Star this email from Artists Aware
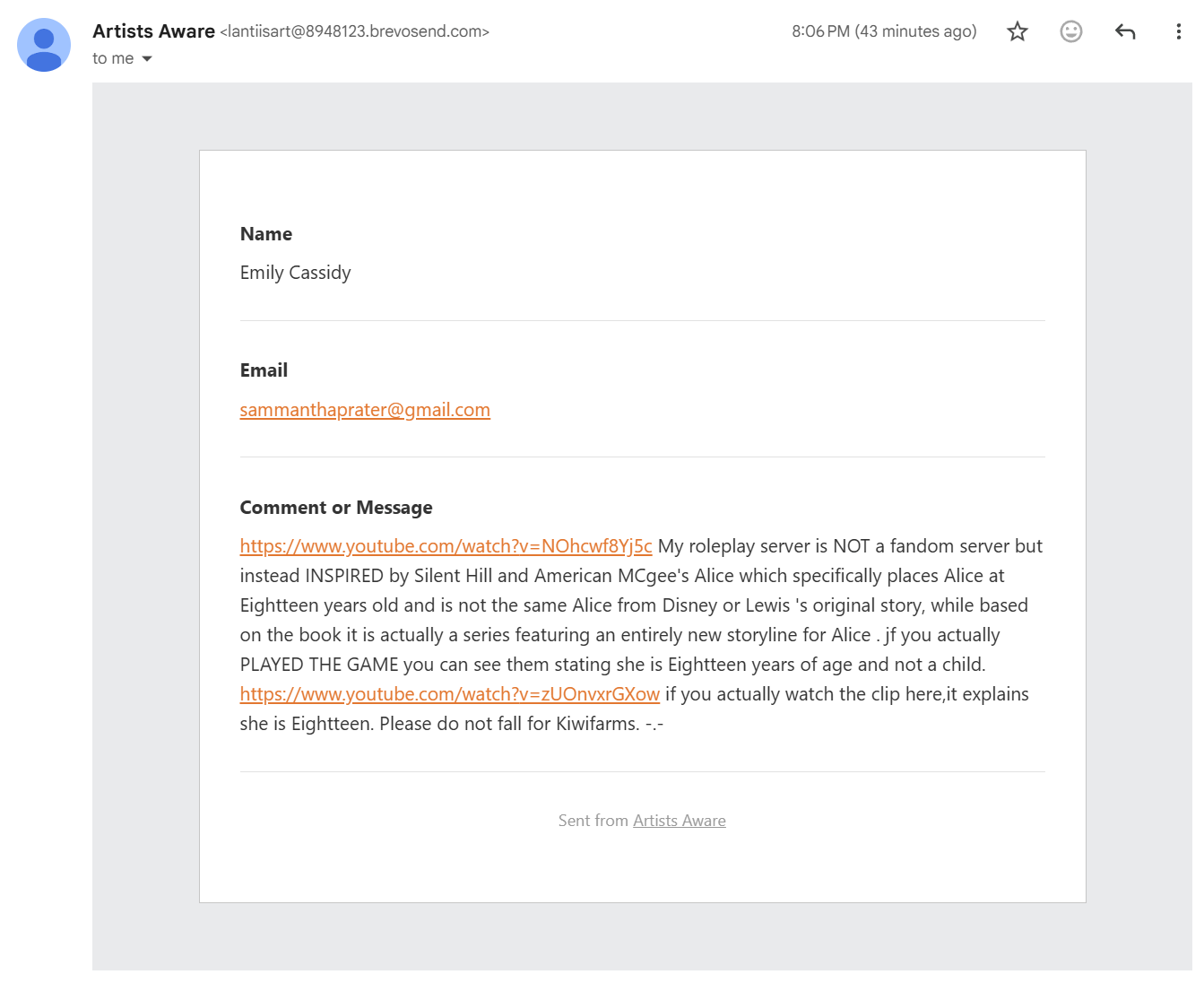Viewport: 1204px width, 983px height. point(1017,31)
